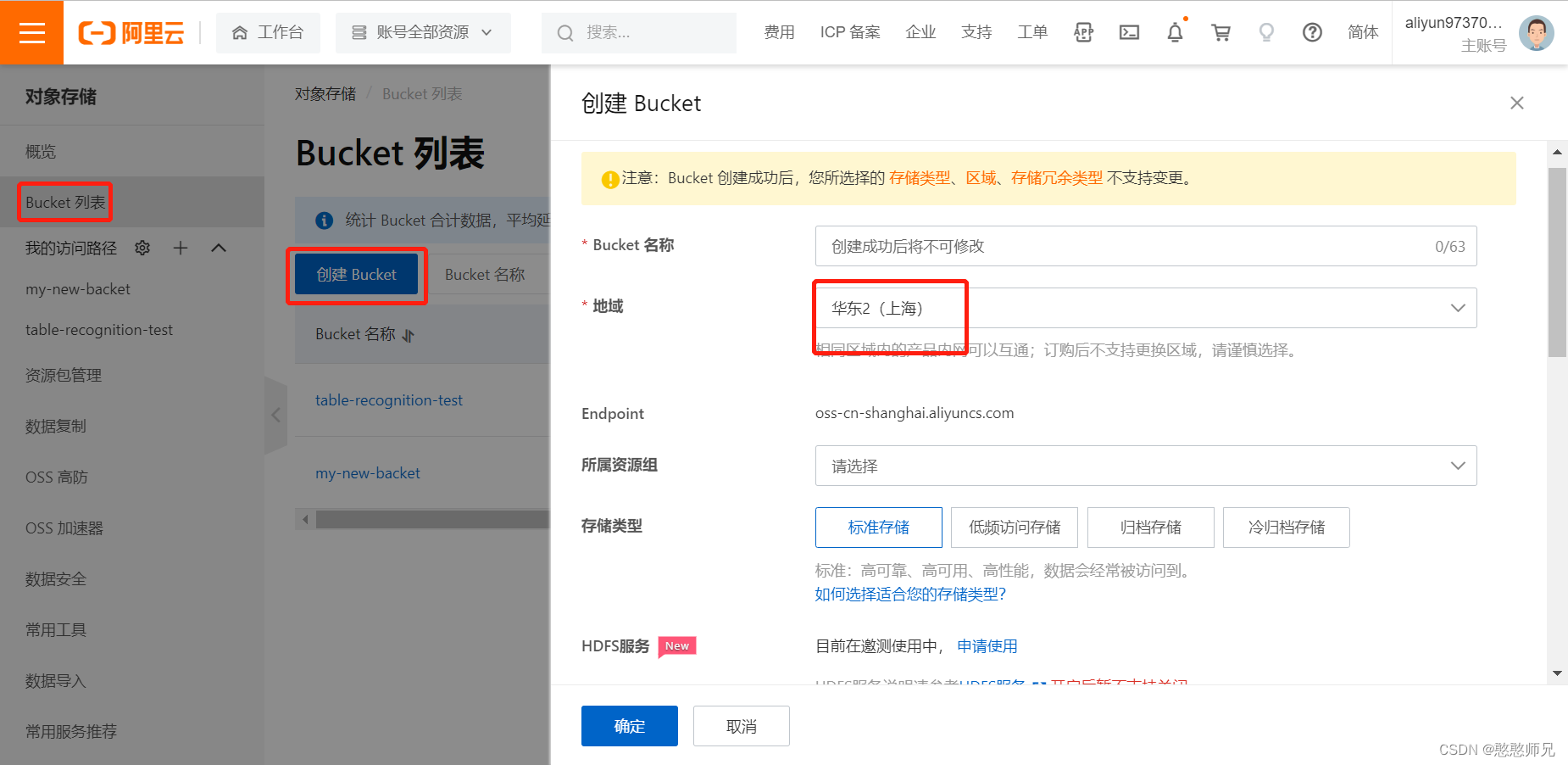Screen dimensions: 1568x765
Task: Select Bucket 列表 in the sidebar
Action: (x=64, y=202)
